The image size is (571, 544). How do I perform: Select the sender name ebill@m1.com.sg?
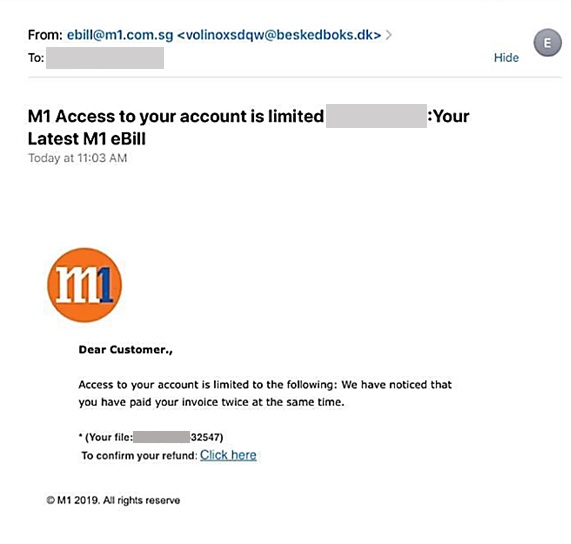coord(120,35)
